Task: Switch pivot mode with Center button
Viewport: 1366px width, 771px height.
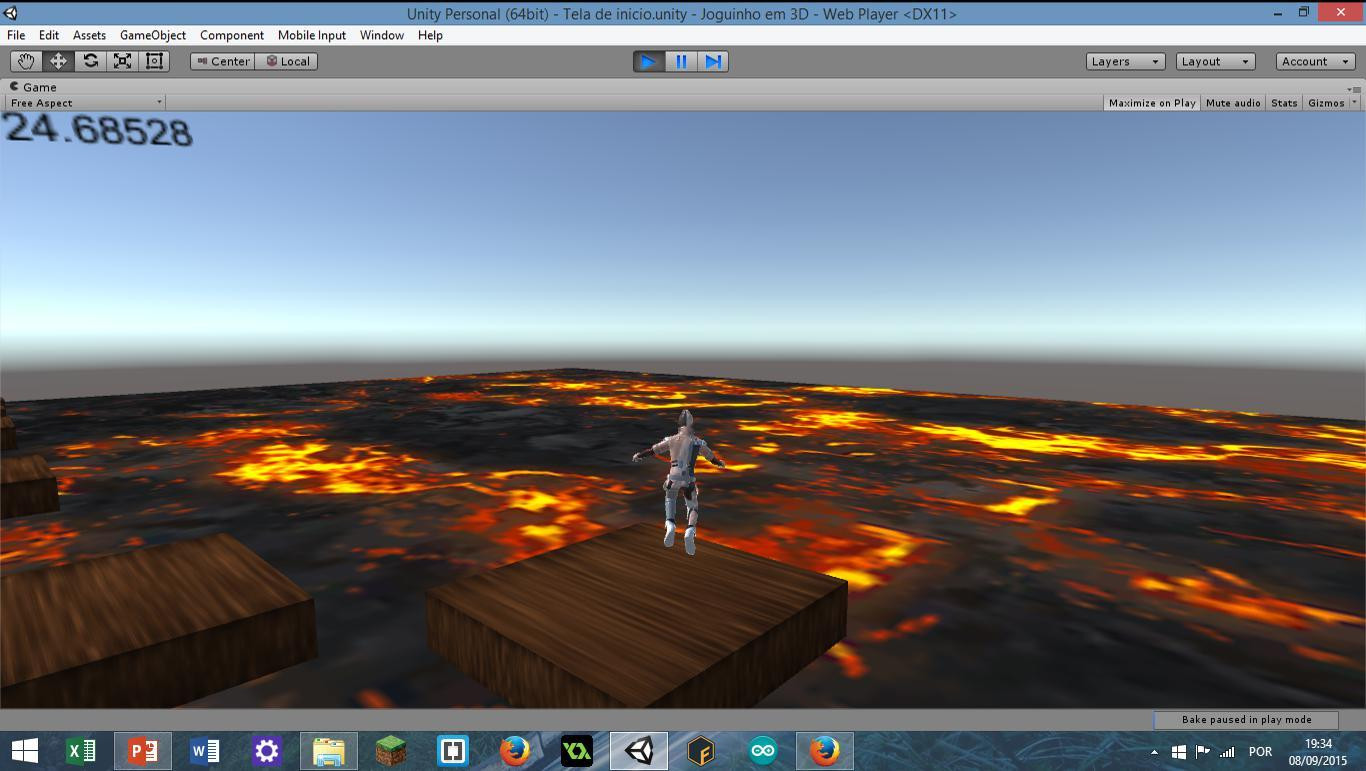Action: [223, 61]
